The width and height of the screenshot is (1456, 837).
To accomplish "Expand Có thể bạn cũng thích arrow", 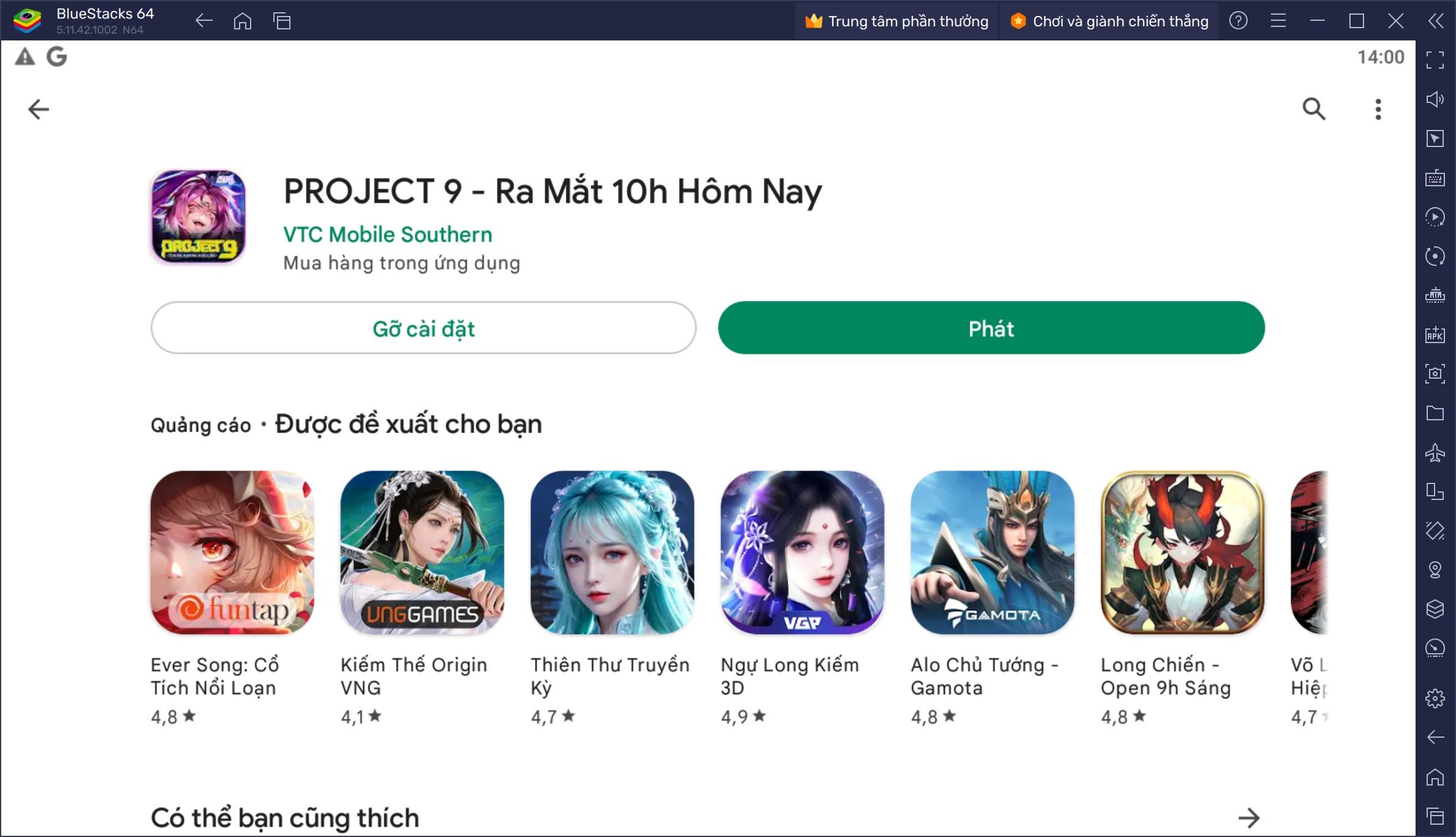I will click(x=1248, y=817).
